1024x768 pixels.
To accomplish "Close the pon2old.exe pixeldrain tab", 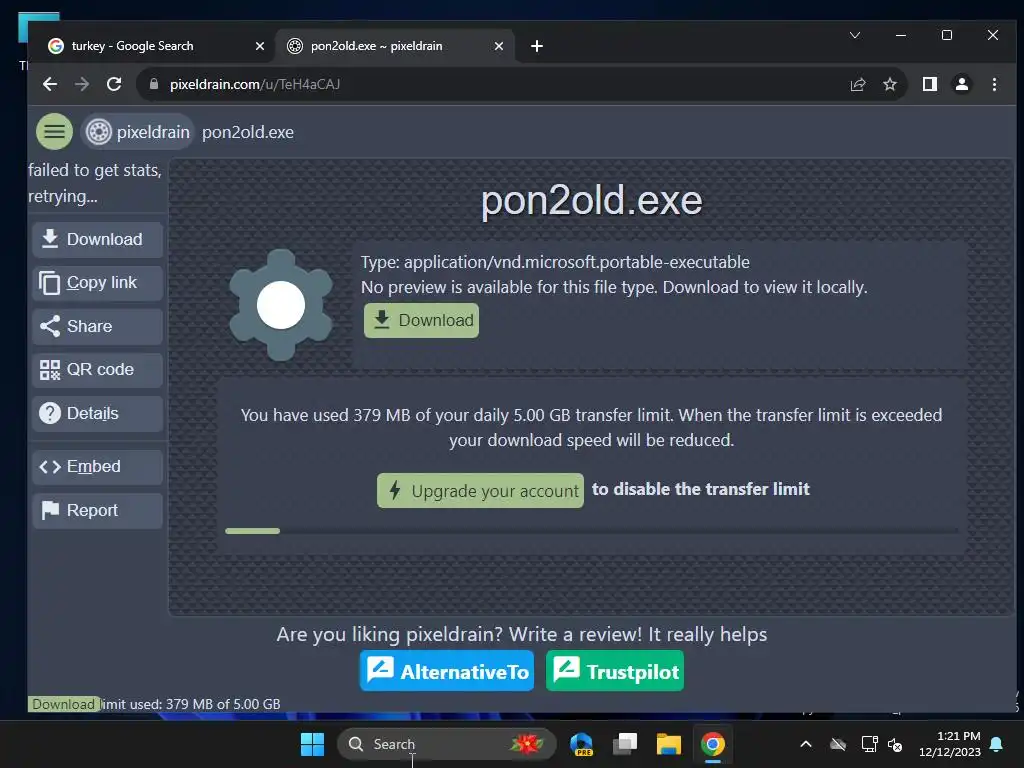I will [x=499, y=46].
